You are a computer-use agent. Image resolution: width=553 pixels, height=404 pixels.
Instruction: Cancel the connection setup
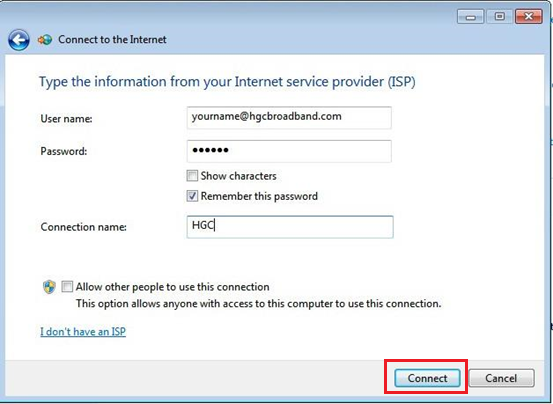(x=501, y=378)
